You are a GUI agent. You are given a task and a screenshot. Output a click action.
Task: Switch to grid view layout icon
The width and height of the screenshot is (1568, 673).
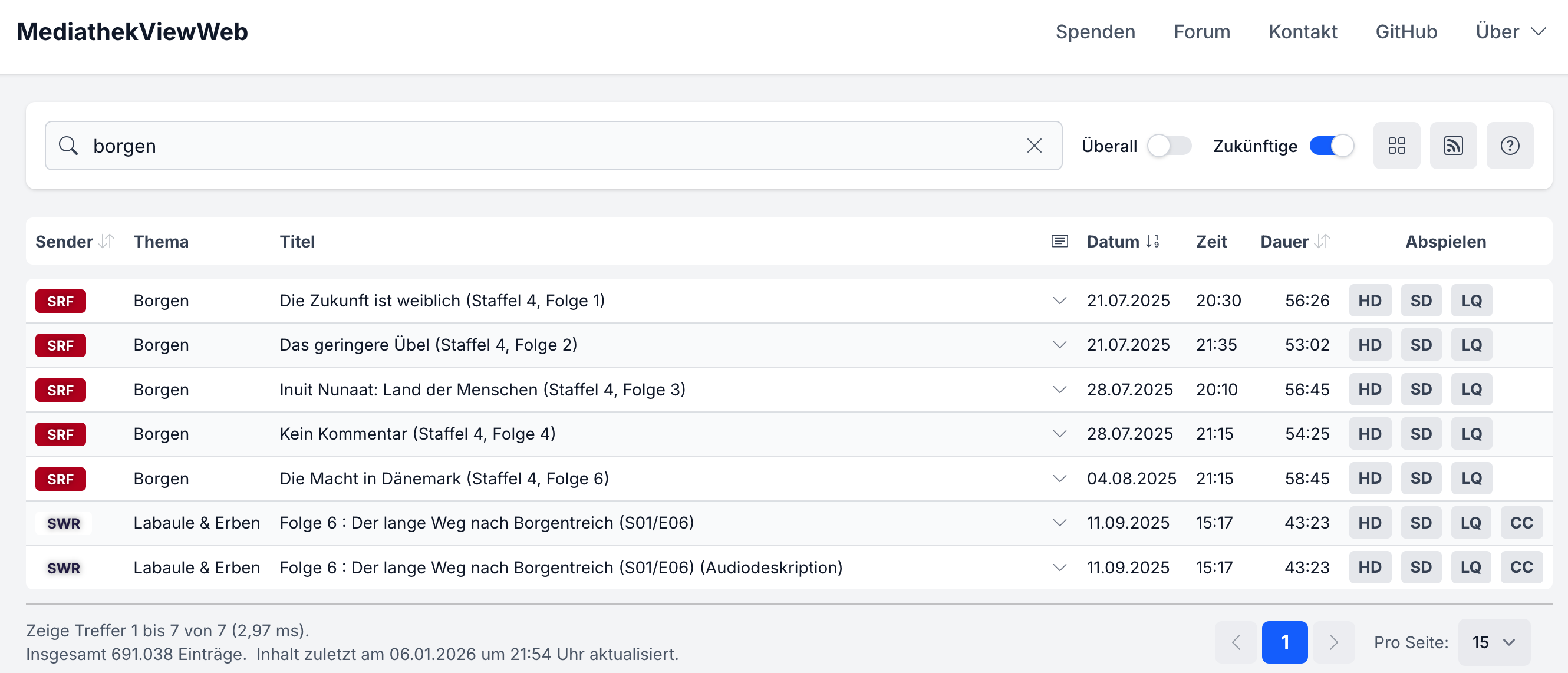(1396, 146)
